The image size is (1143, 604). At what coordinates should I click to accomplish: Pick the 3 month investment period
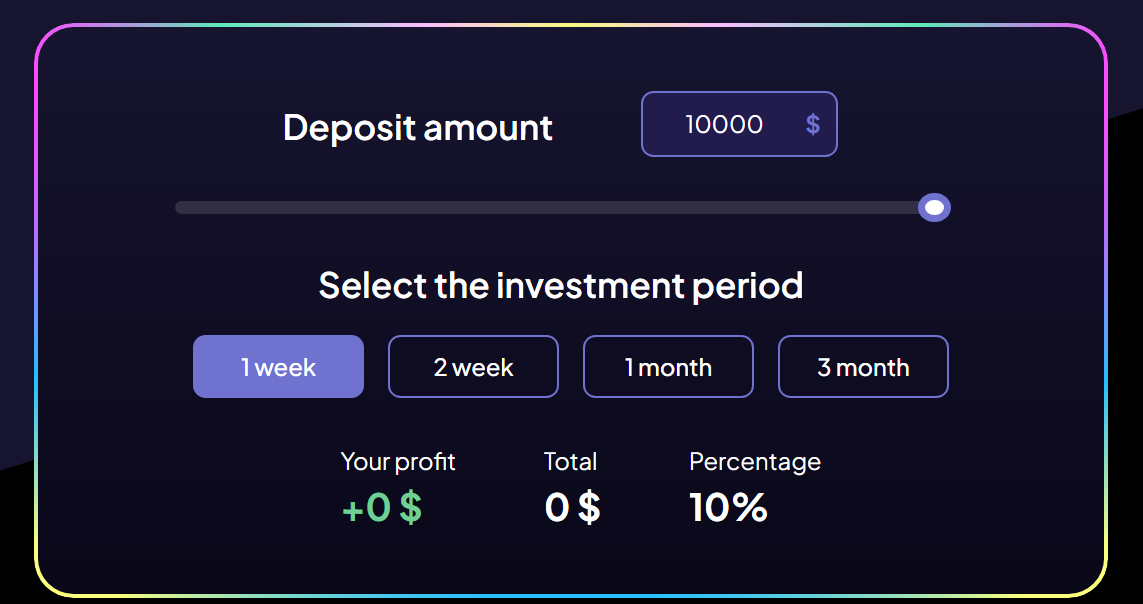tap(863, 367)
